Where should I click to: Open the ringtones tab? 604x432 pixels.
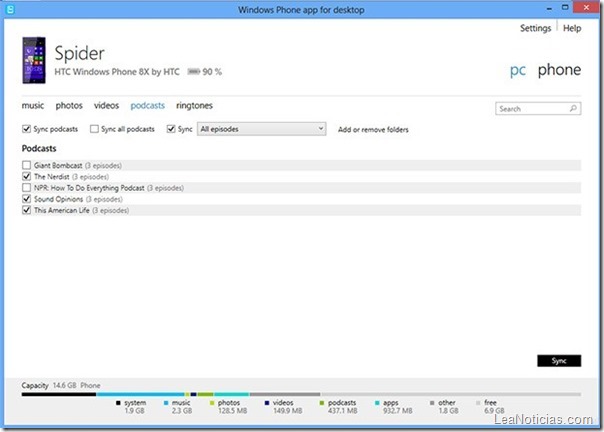pos(194,105)
